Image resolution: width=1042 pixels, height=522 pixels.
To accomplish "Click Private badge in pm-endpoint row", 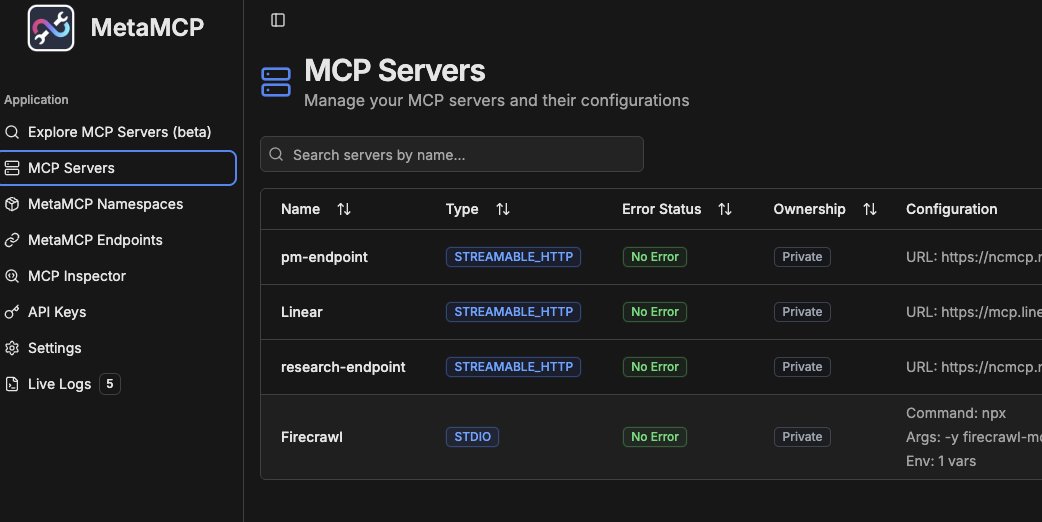I will click(x=802, y=257).
